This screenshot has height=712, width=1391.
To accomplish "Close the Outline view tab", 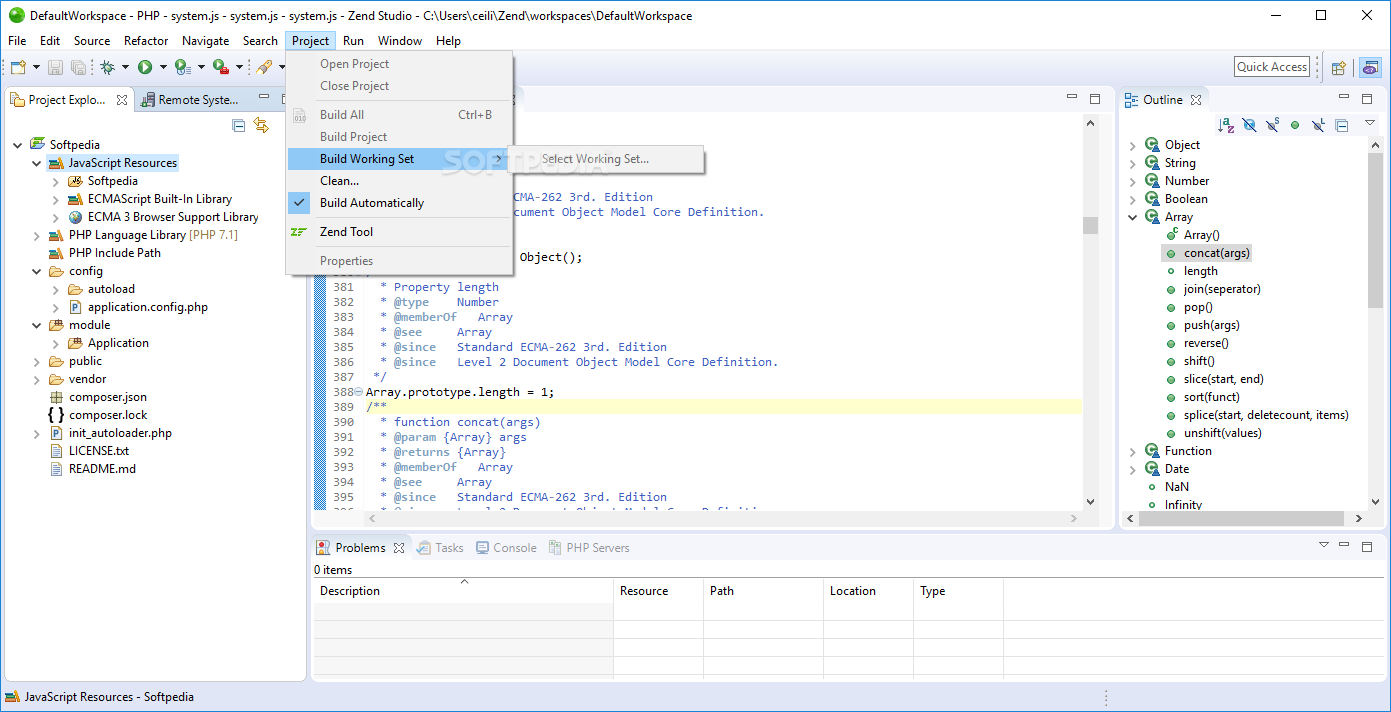I will [x=1196, y=100].
